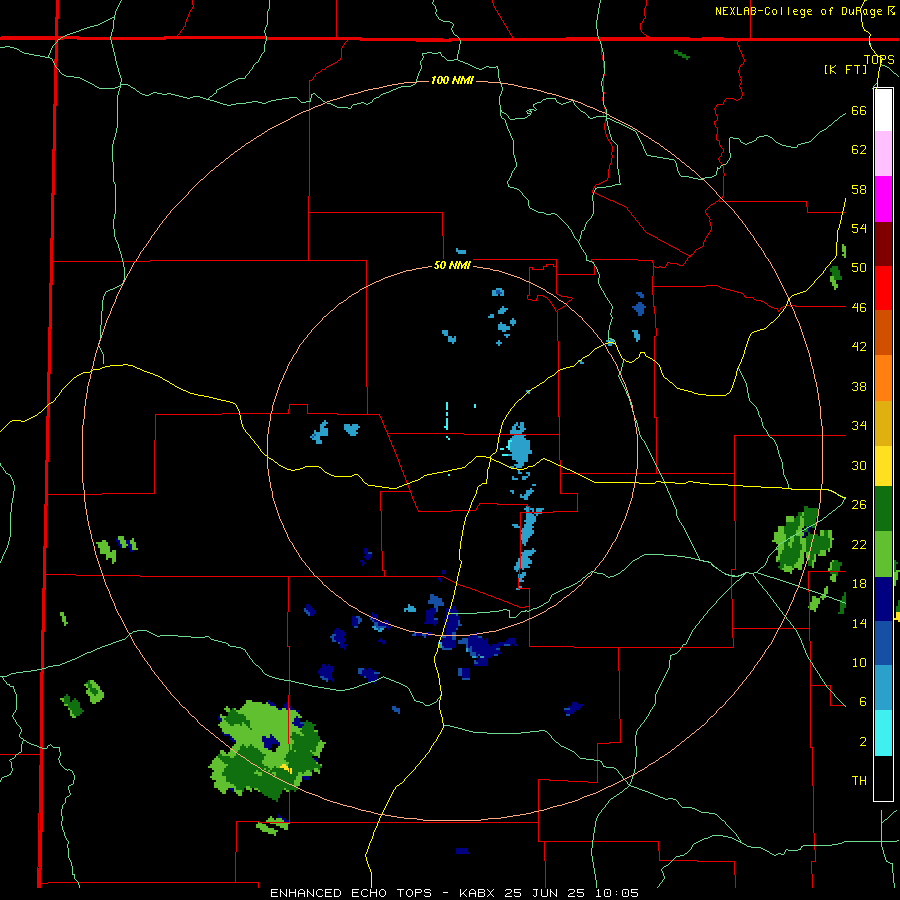This screenshot has width=900, height=900.
Task: Click the legend value "18"
Action: (859, 584)
